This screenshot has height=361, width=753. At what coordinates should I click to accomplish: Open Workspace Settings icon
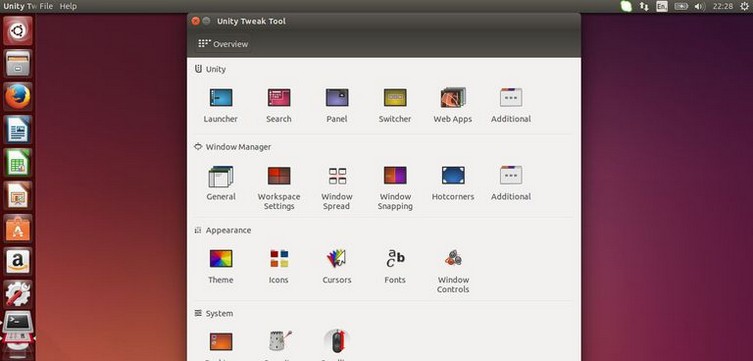279,176
